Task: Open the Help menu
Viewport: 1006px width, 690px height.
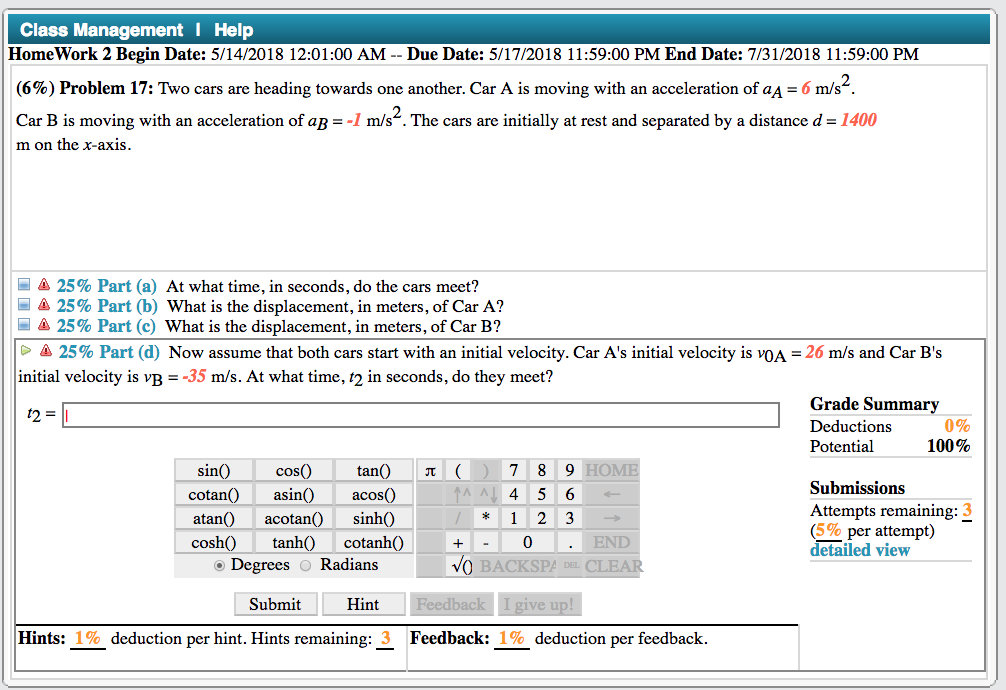Action: click(x=233, y=30)
